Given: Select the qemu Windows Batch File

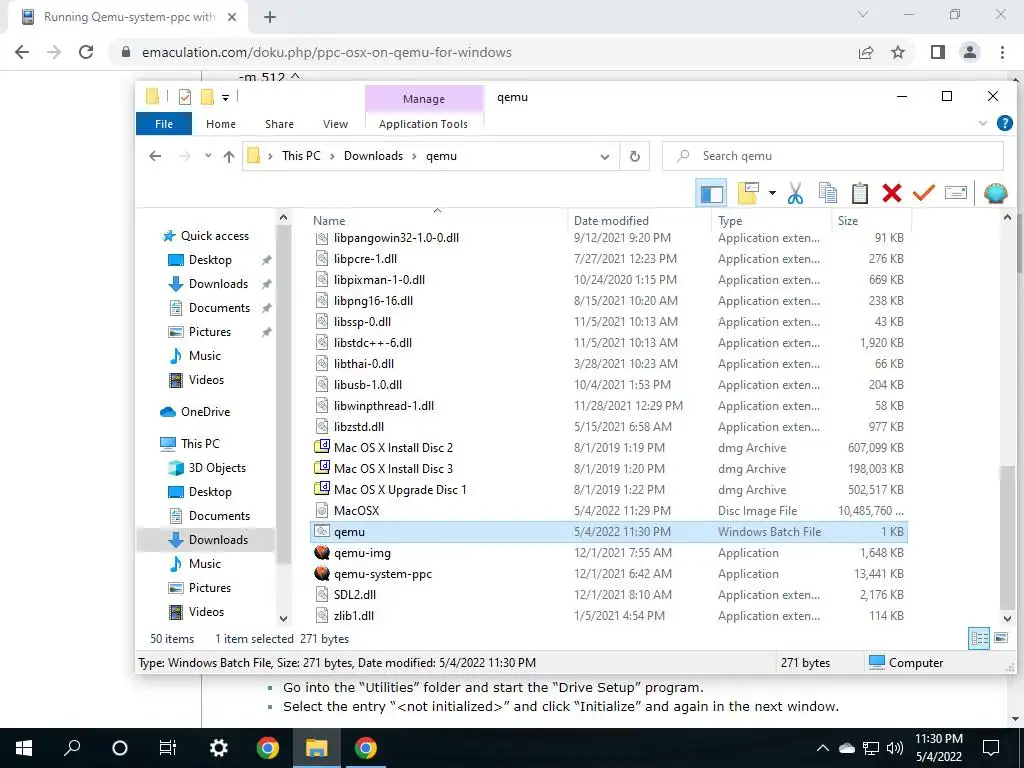Looking at the screenshot, I should pyautogui.click(x=609, y=532).
